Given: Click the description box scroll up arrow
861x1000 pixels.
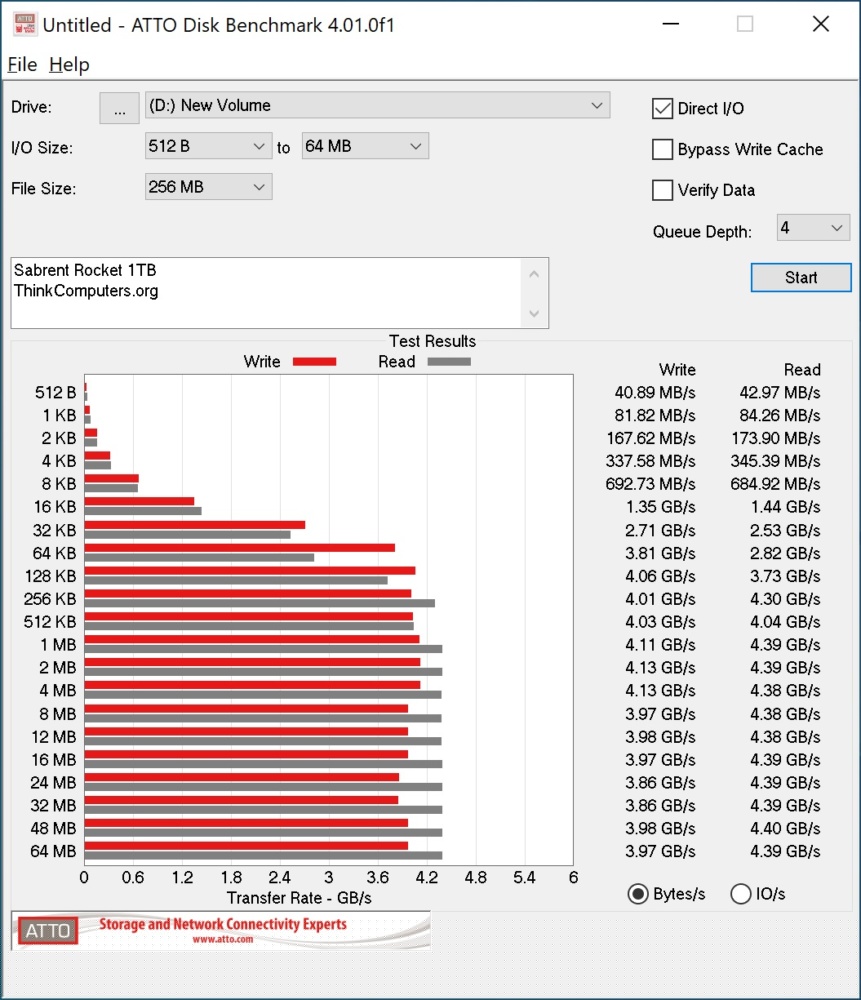Looking at the screenshot, I should [534, 274].
